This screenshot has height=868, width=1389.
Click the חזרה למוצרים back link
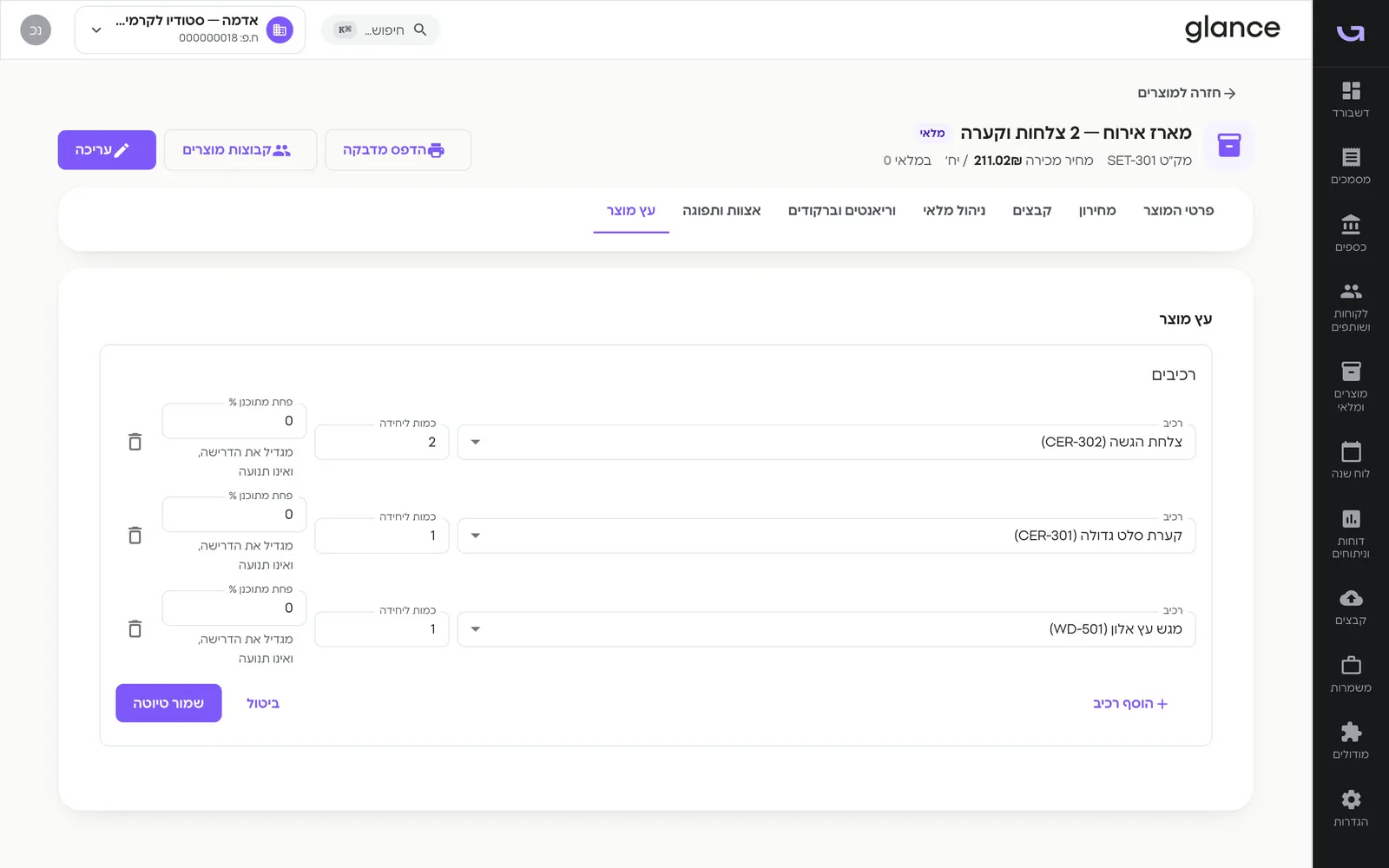pos(1186,93)
